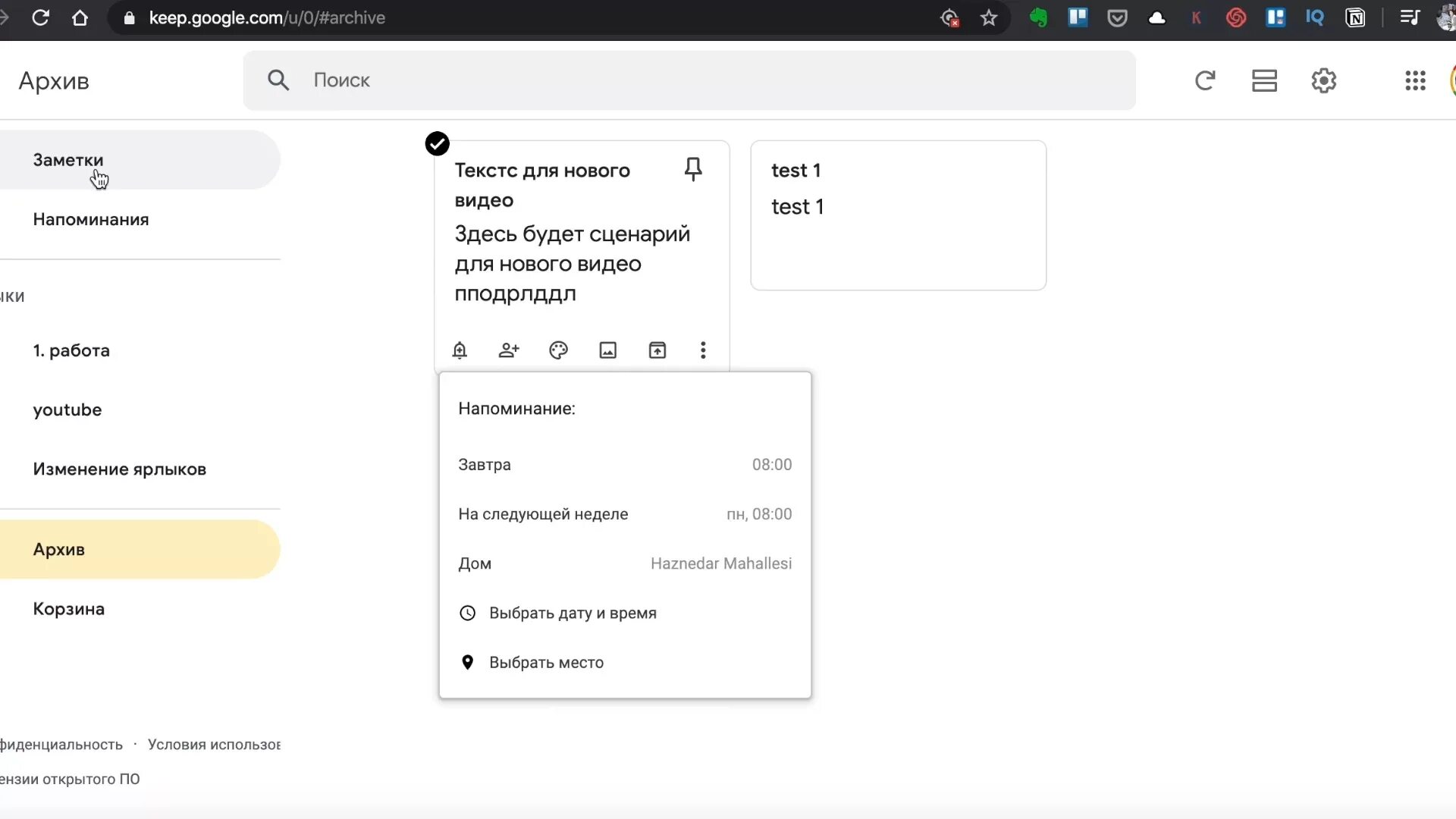
Task: Click the unarchive note icon
Action: click(657, 350)
